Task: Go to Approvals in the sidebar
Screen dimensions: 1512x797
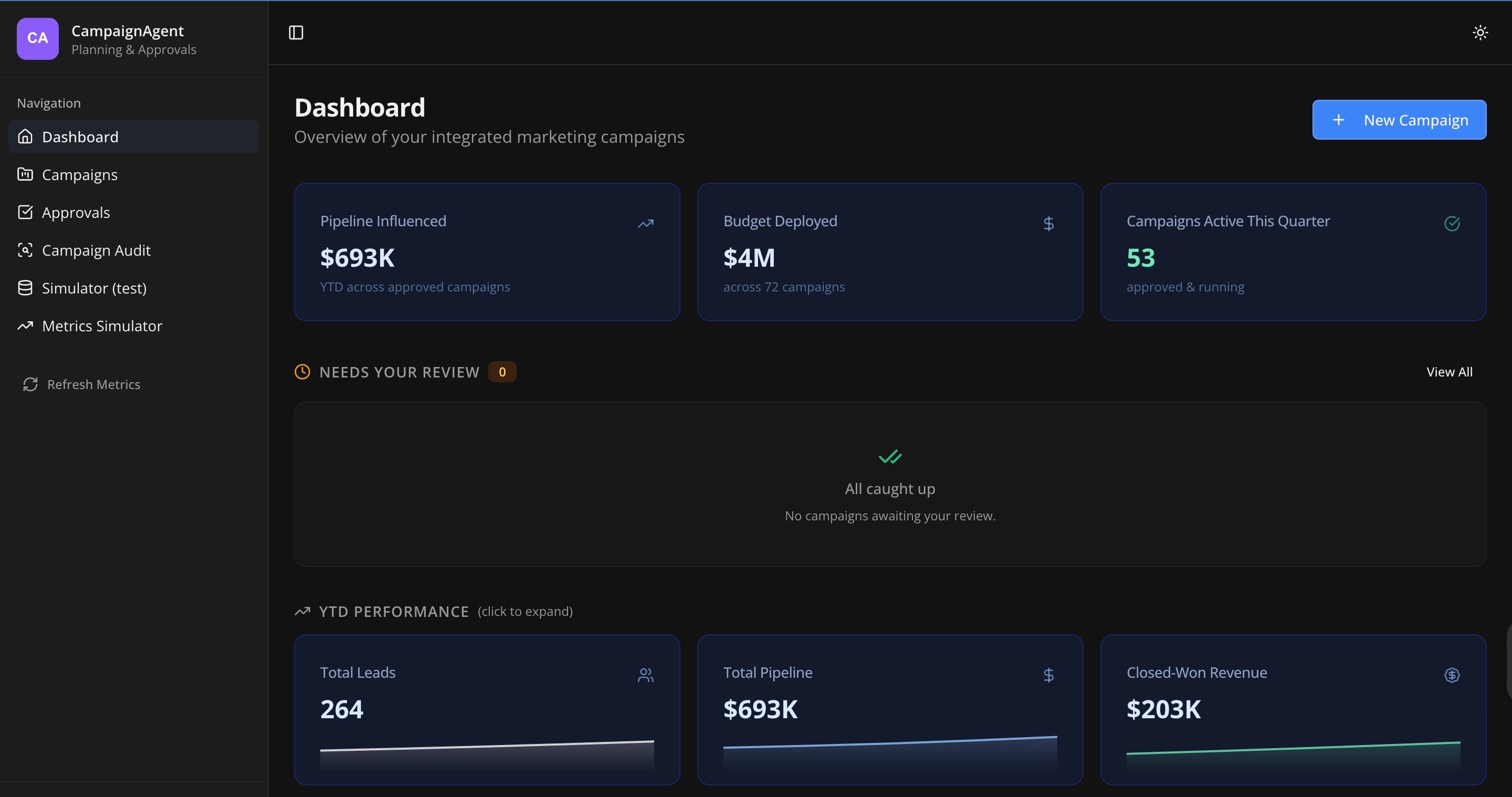Action: pos(76,213)
